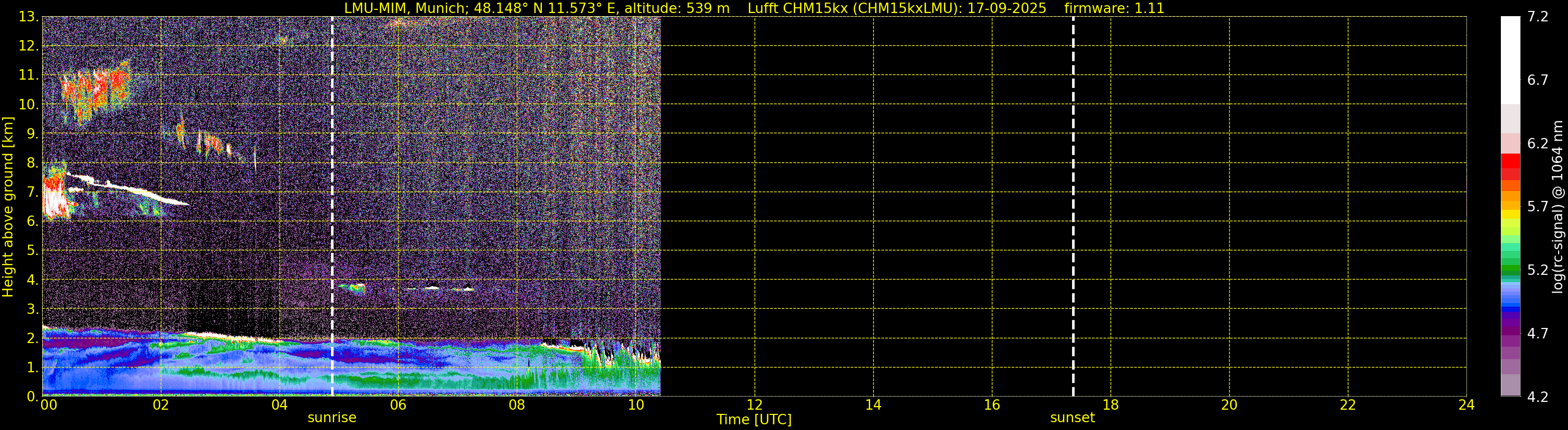Click the 'Height above ground [km]' axis label
This screenshot has height=430, width=1568.
point(8,207)
